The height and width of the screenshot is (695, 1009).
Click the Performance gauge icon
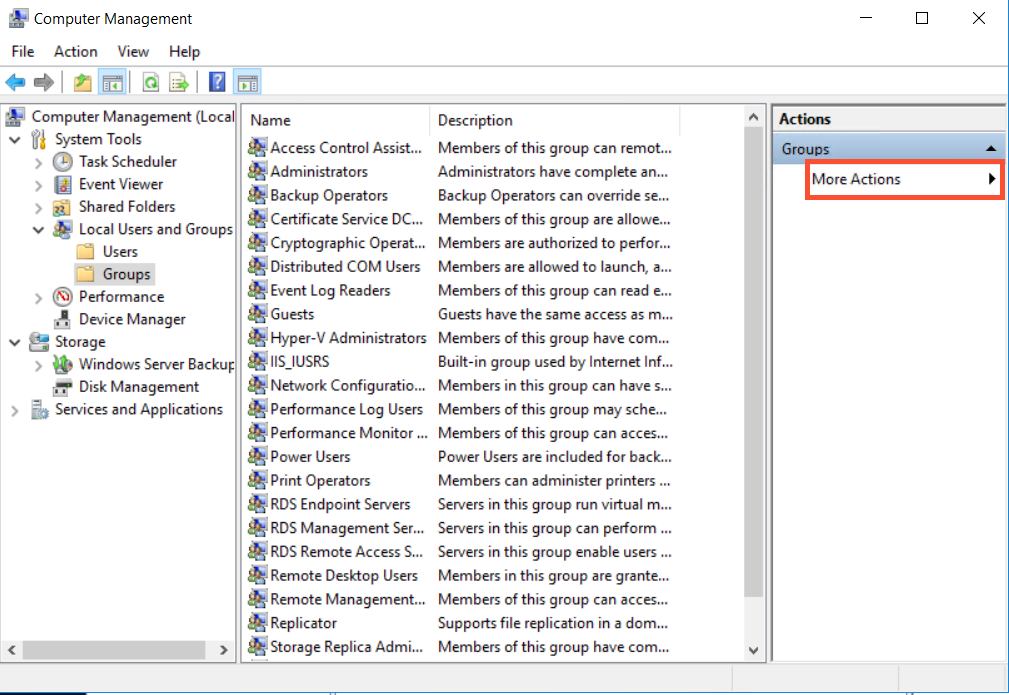(62, 297)
